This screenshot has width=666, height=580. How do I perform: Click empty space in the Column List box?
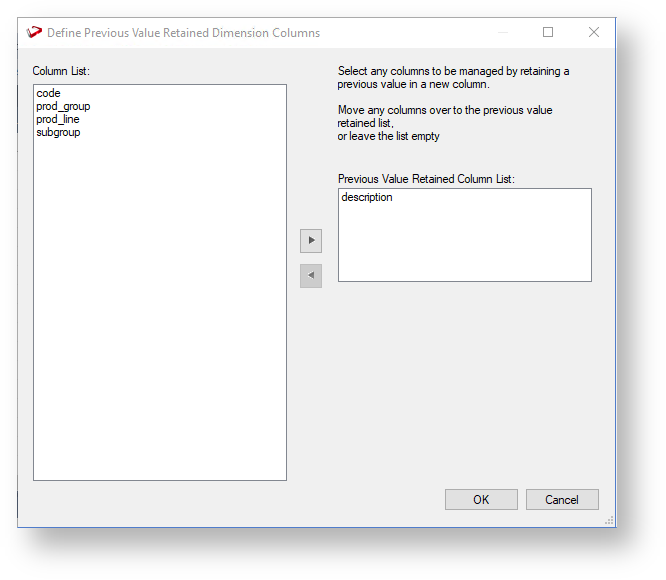tap(160, 320)
